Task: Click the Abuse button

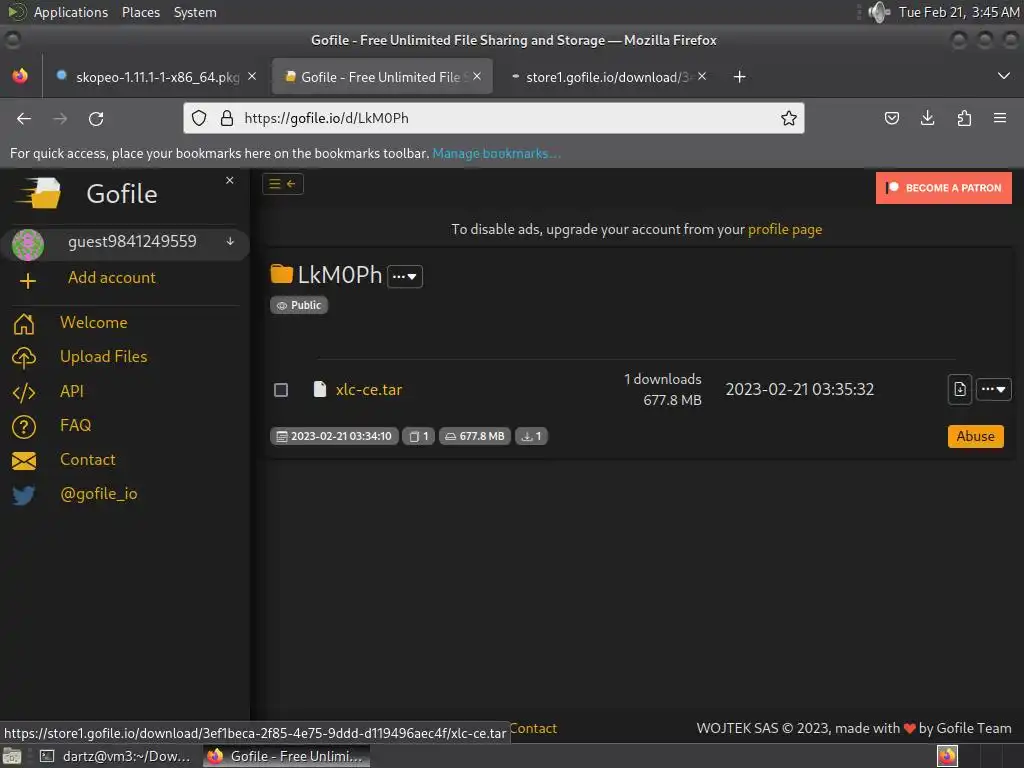Action: [975, 436]
